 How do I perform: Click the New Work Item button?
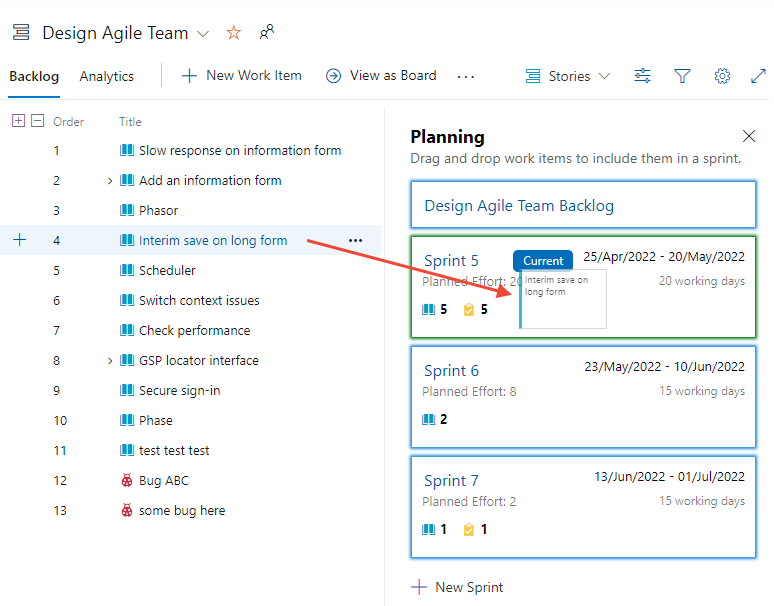[x=241, y=76]
